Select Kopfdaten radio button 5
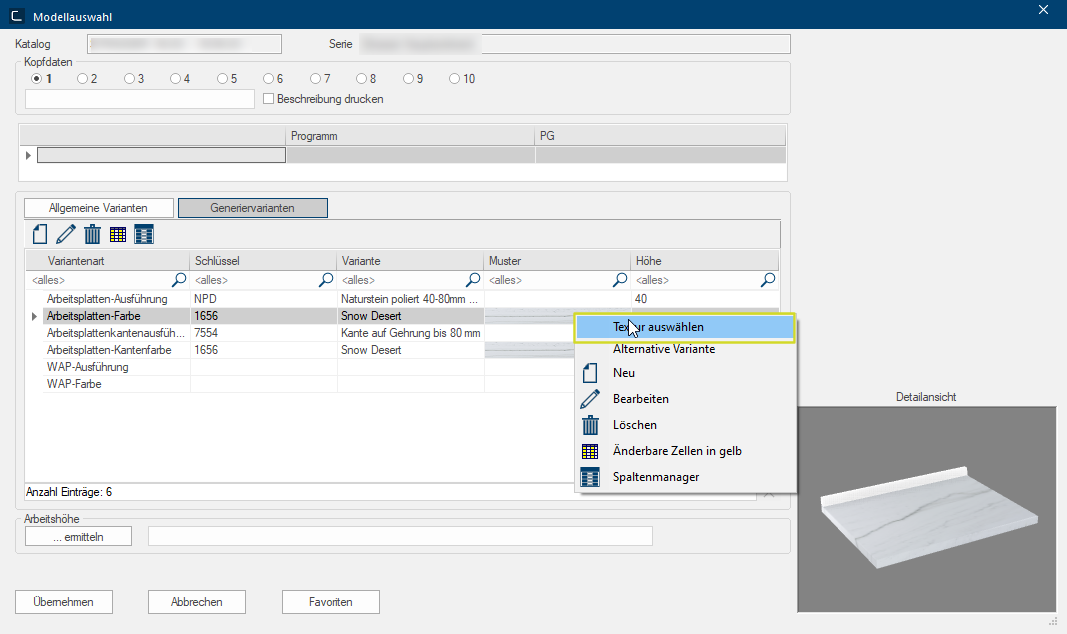Viewport: 1067px width, 634px height. click(222, 79)
